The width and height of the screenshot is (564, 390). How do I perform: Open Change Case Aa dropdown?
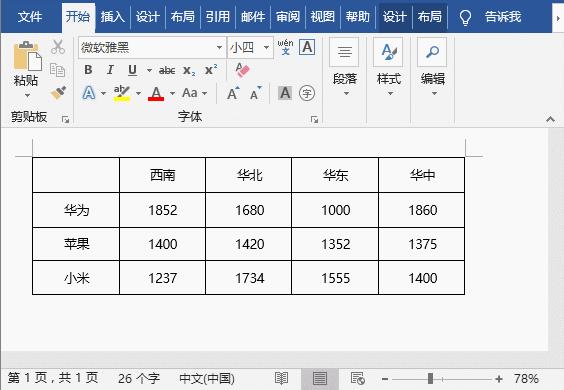tap(194, 93)
